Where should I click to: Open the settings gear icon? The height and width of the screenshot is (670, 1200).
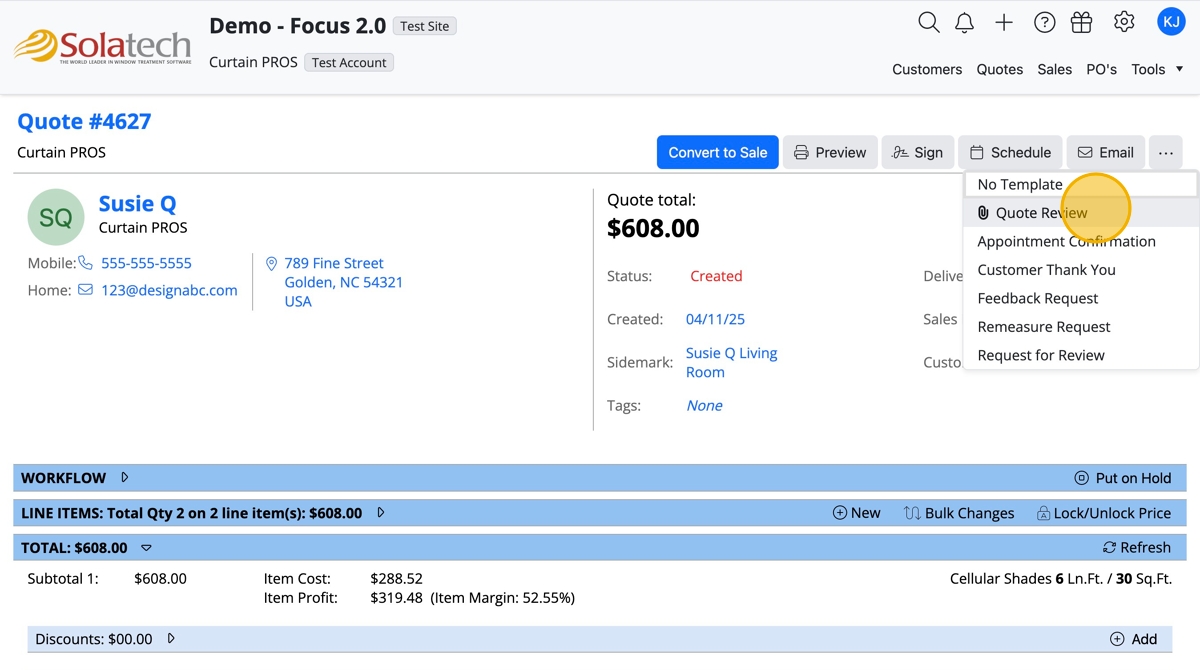coord(1124,22)
